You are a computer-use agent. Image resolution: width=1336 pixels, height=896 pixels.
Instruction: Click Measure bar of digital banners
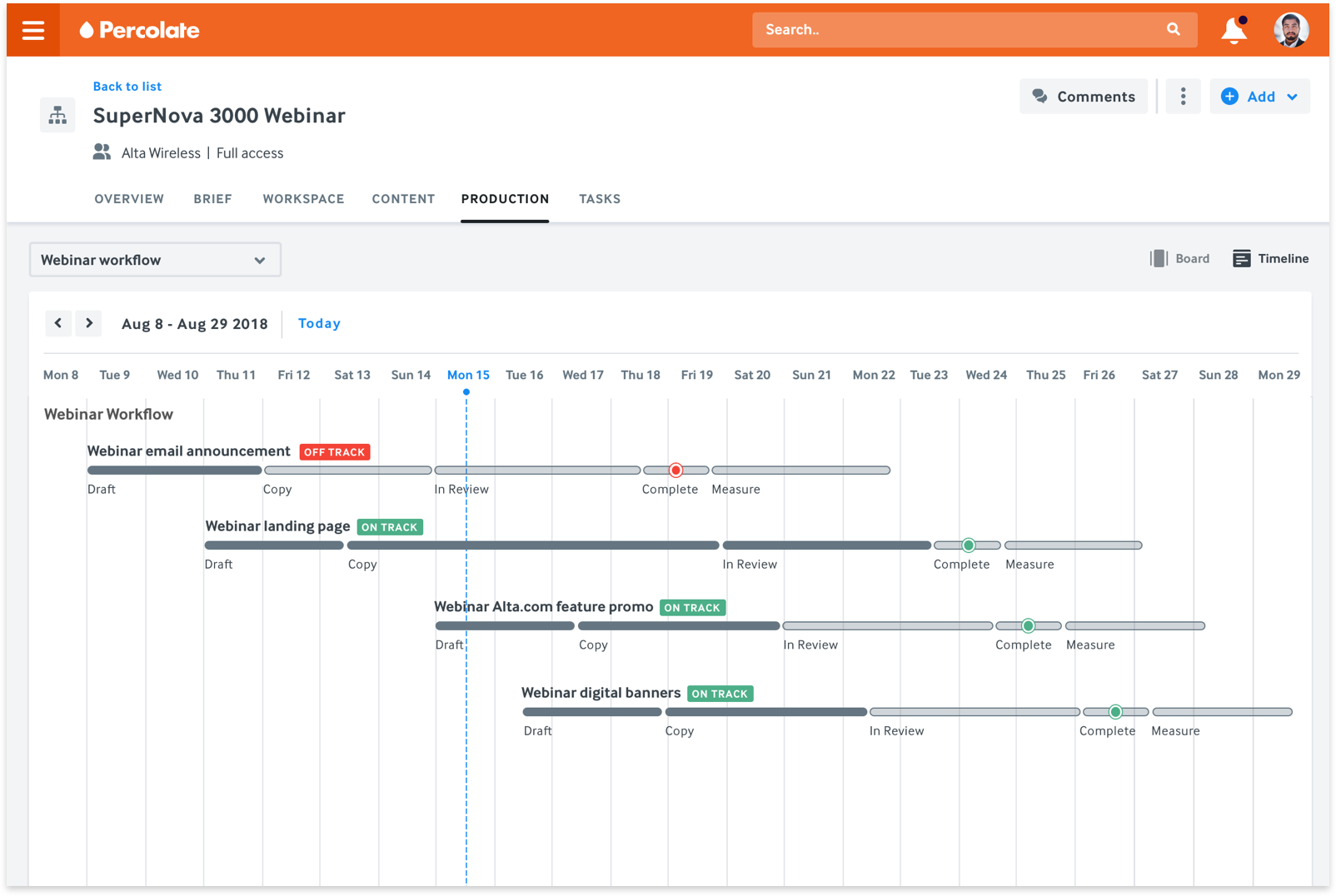point(1223,712)
